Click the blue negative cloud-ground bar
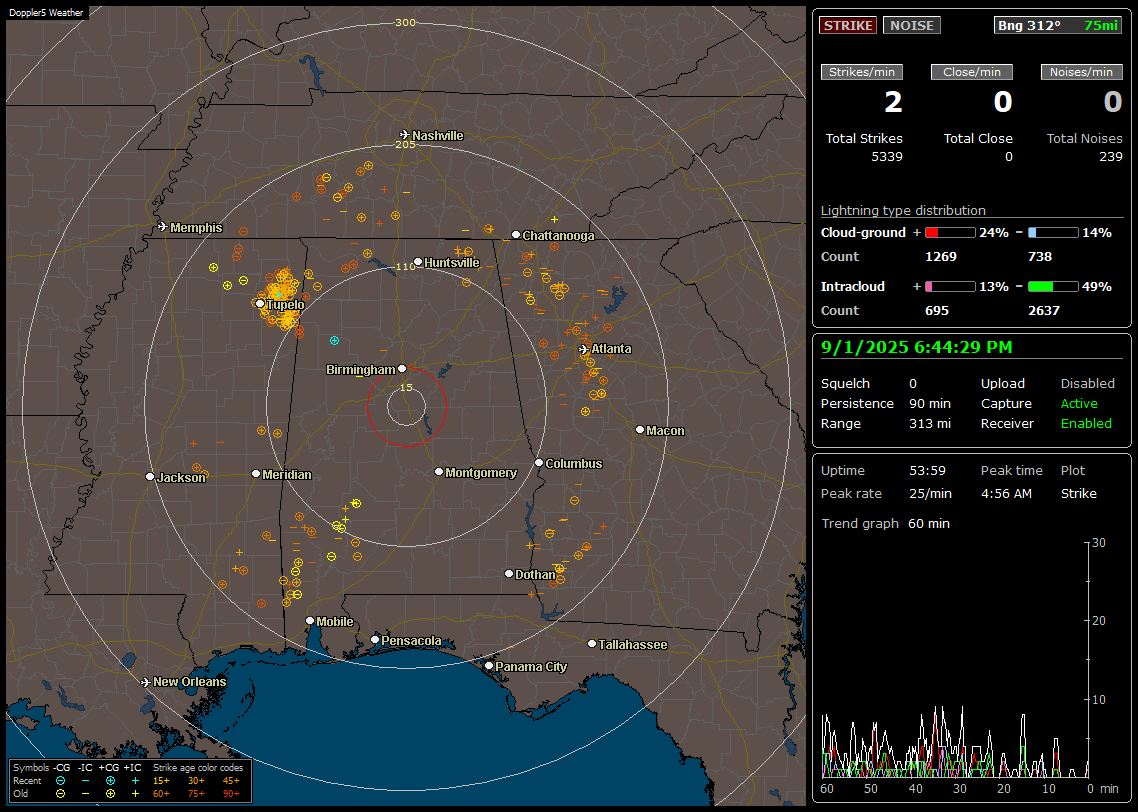Screen dimensions: 1138x812 pyautogui.click(x=1053, y=233)
